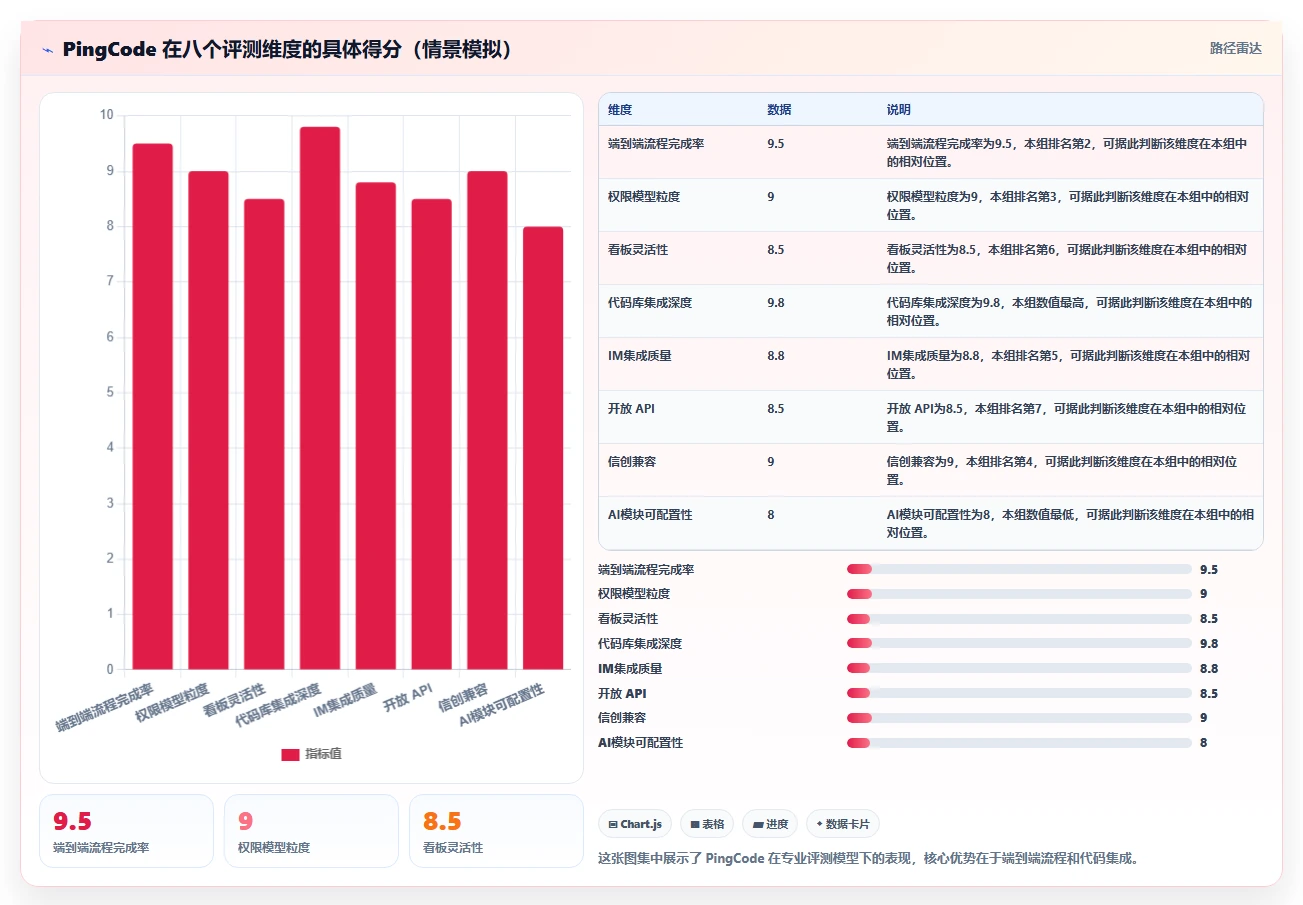Click the Chart.js tag
The height and width of the screenshot is (905, 1303).
pyautogui.click(x=635, y=824)
